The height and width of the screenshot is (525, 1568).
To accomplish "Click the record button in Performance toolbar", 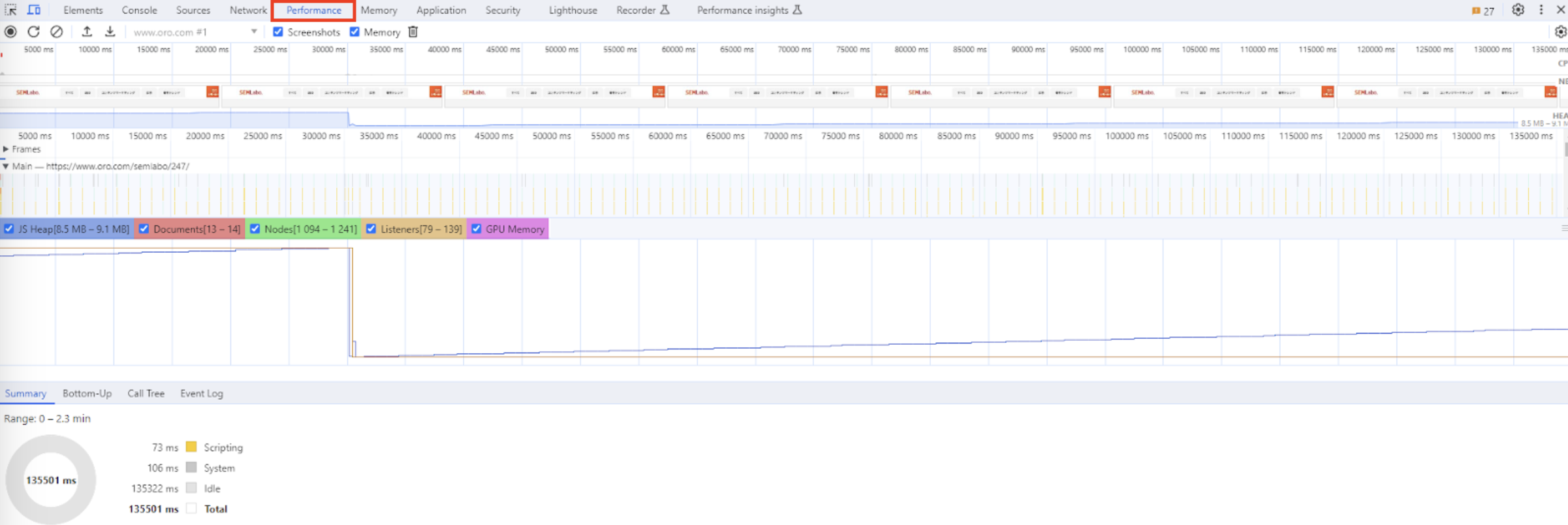I will [10, 32].
